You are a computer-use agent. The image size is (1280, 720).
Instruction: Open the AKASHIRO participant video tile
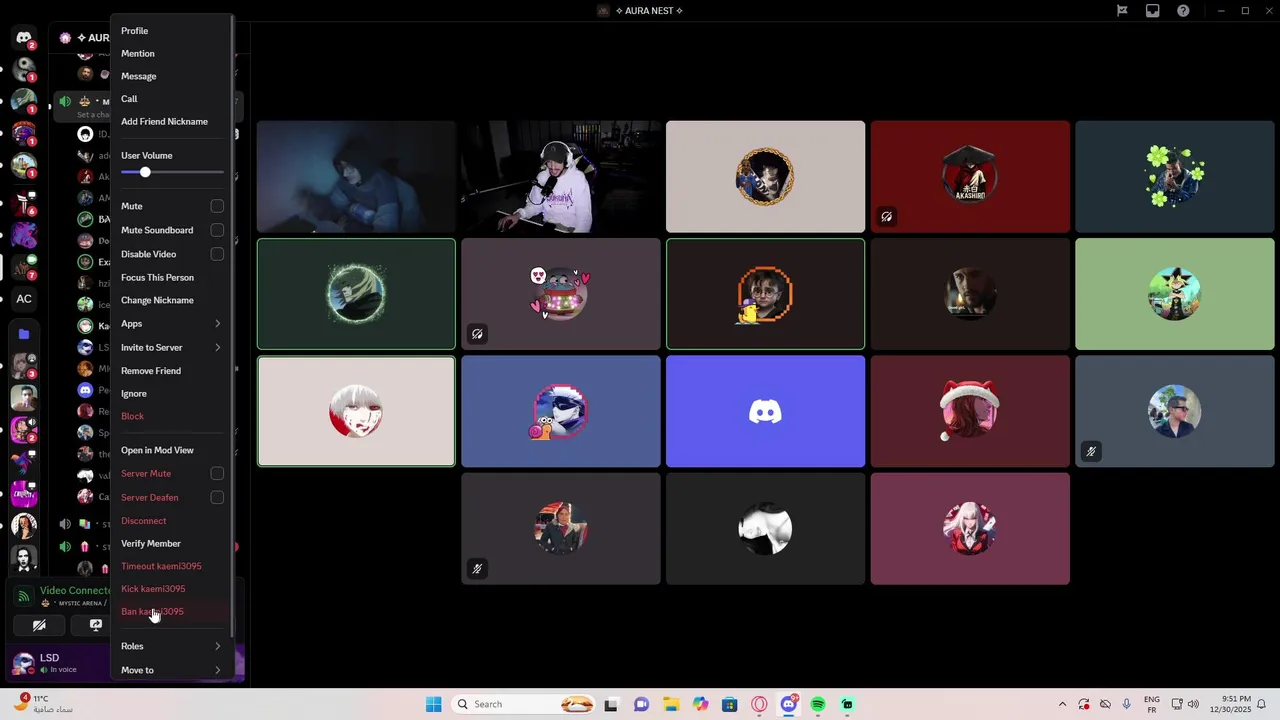(970, 177)
